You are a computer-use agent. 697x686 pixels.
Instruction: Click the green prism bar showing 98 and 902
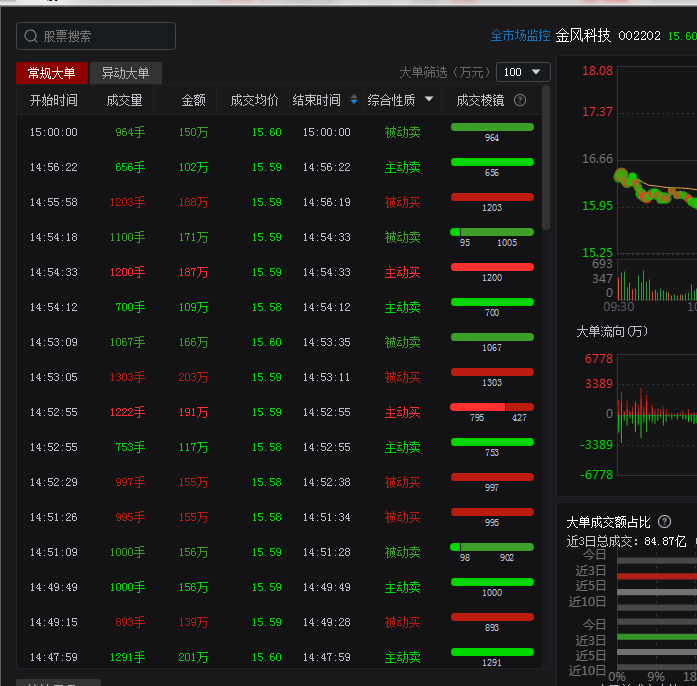click(x=492, y=547)
